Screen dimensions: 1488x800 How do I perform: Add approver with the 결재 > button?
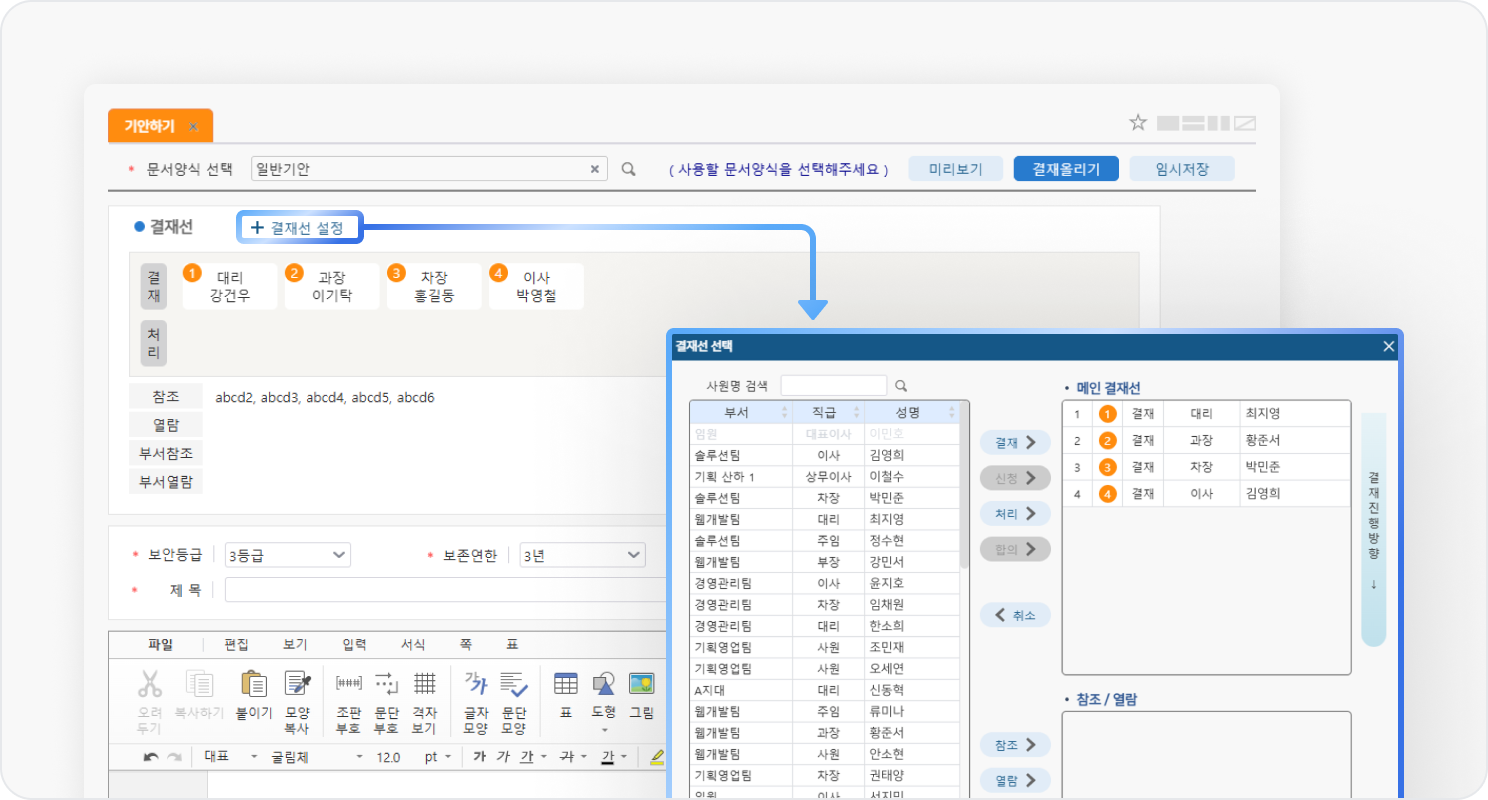click(1015, 442)
